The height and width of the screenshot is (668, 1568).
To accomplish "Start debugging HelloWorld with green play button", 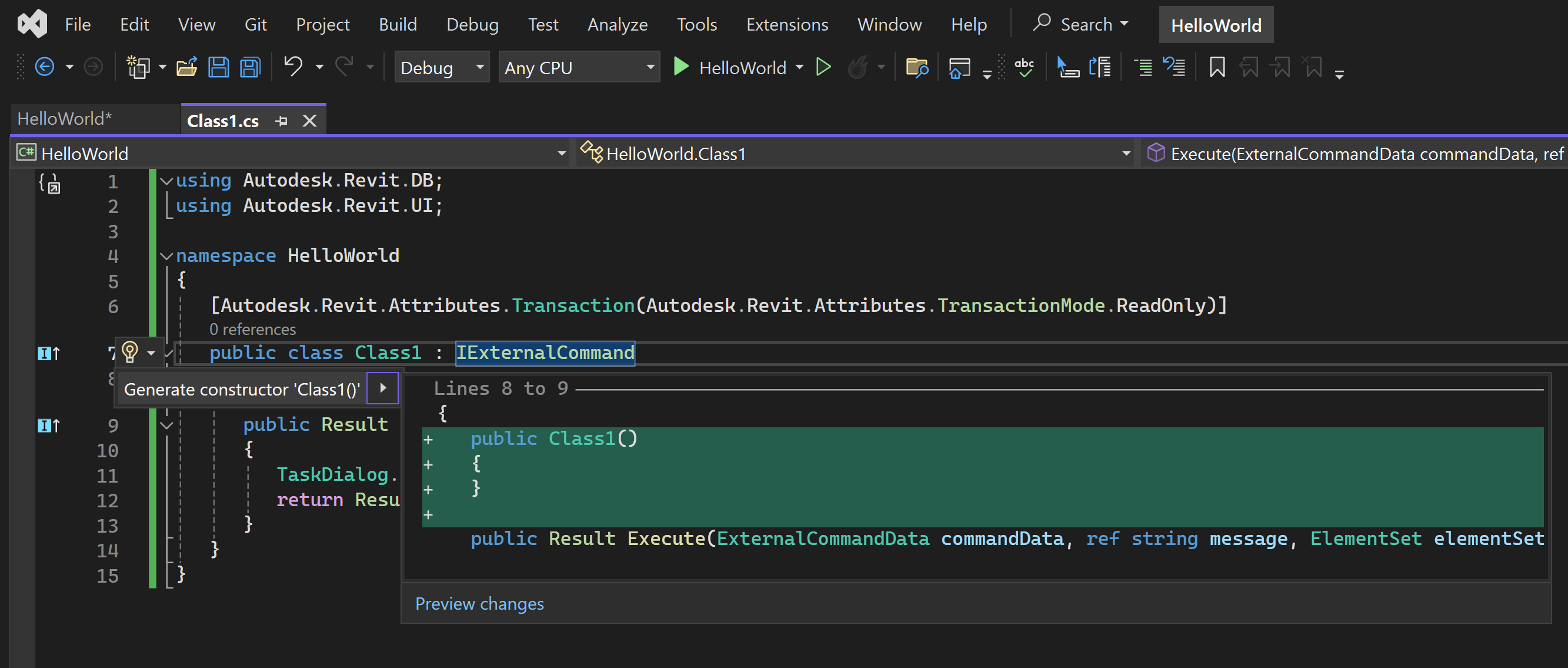I will coord(680,67).
